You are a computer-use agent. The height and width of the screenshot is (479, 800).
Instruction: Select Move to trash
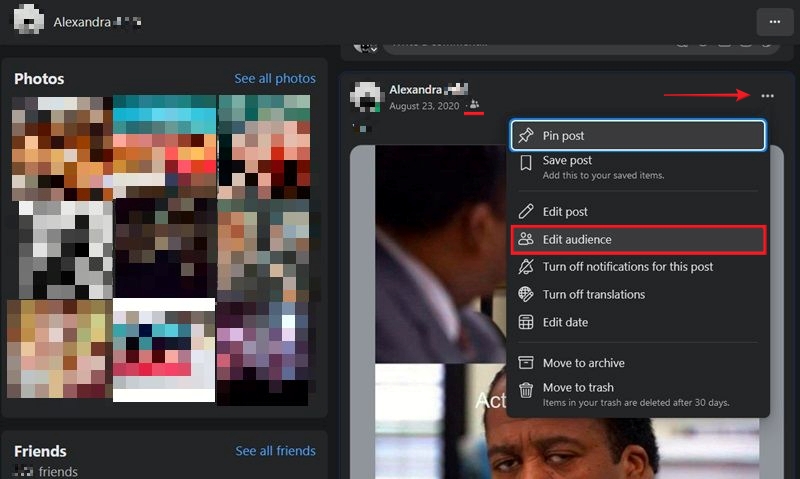(x=638, y=394)
